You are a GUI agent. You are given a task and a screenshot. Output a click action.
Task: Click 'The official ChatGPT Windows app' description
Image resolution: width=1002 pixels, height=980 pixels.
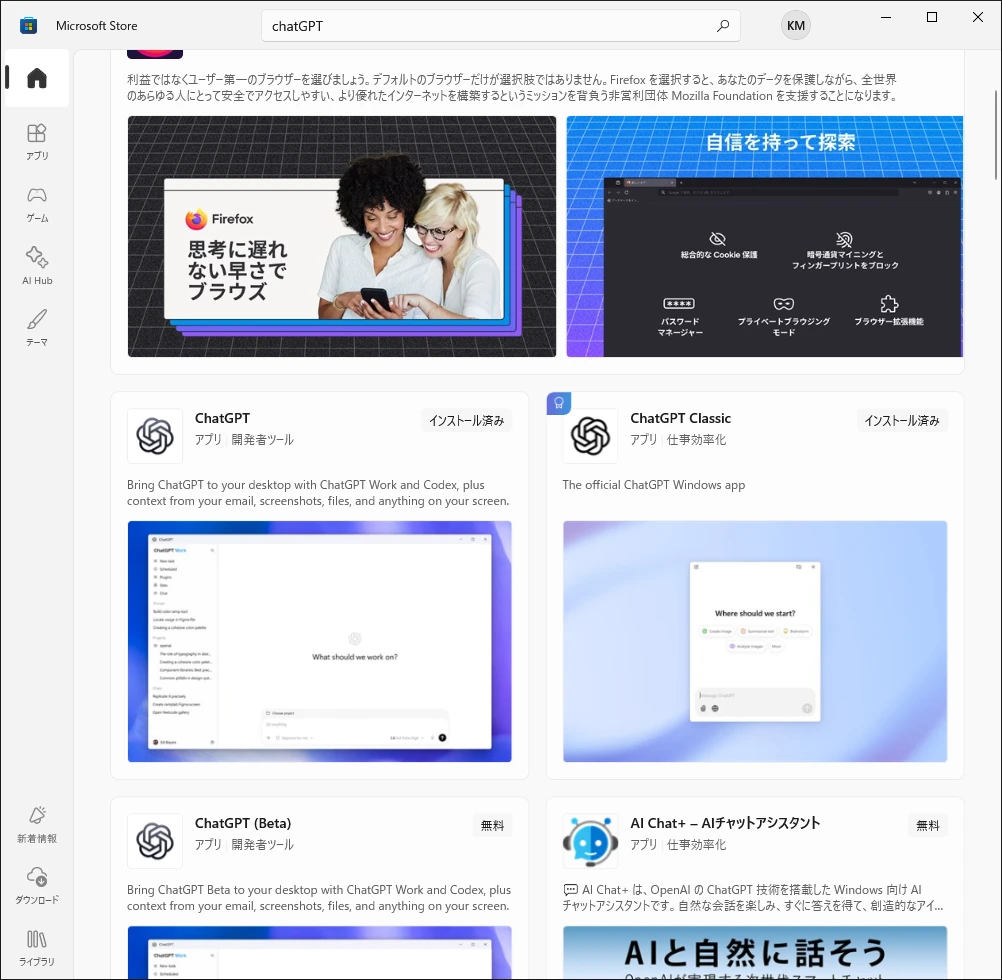(x=654, y=485)
